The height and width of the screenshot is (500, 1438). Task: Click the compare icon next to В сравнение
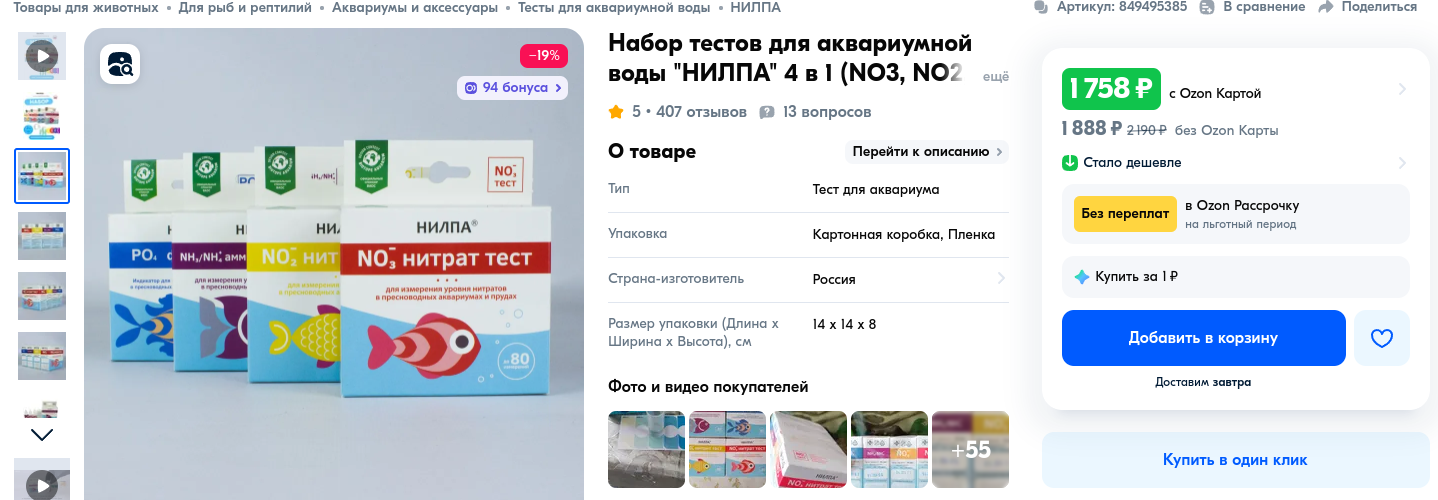[1206, 7]
